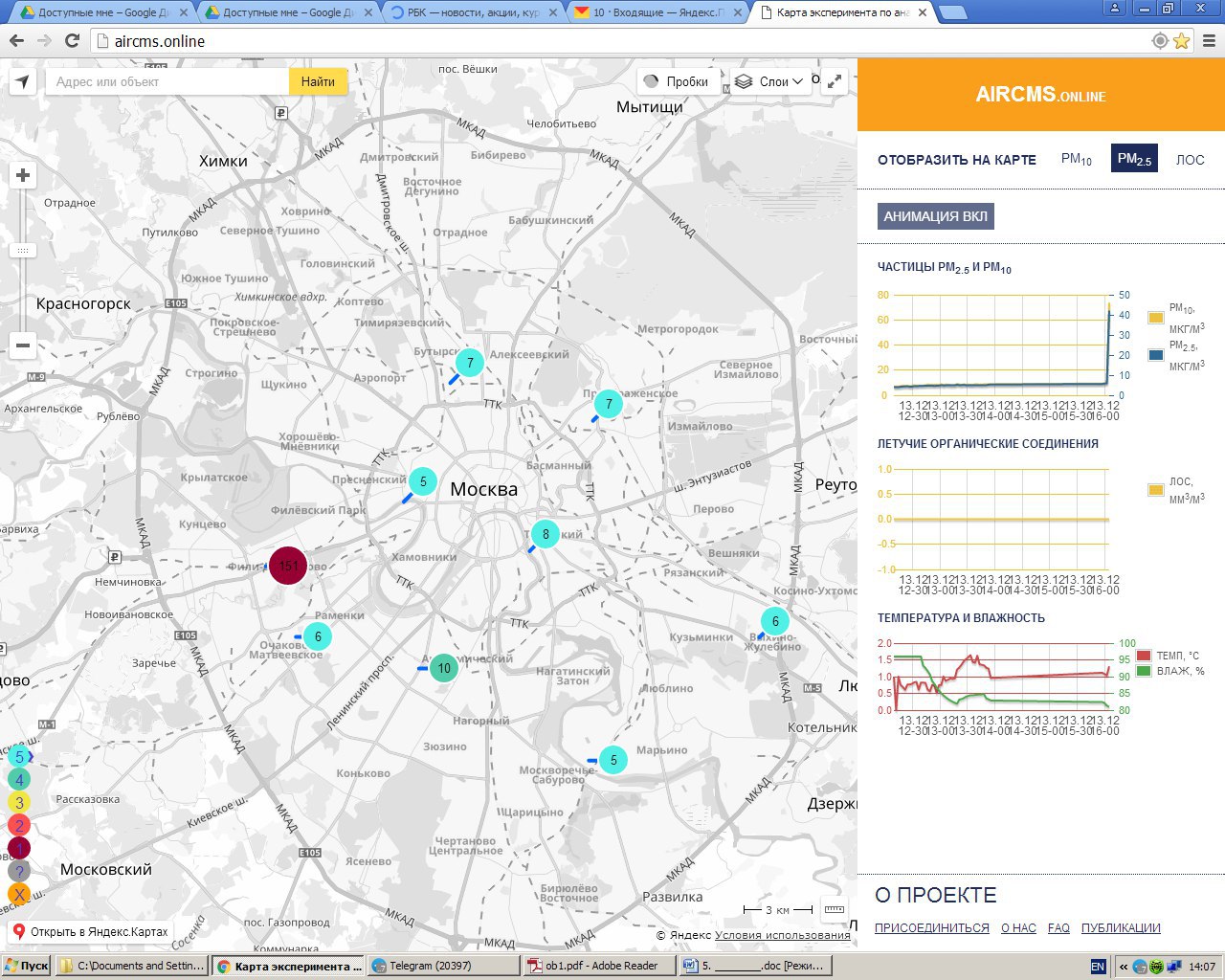Select sensor marker 8 in central Moscow
Image resolution: width=1225 pixels, height=980 pixels.
[546, 534]
